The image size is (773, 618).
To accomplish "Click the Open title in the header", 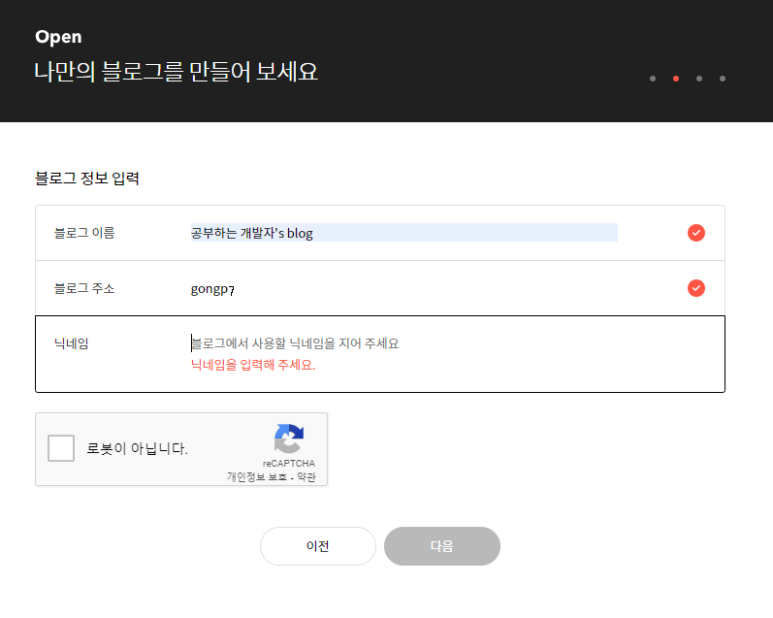I will [58, 37].
